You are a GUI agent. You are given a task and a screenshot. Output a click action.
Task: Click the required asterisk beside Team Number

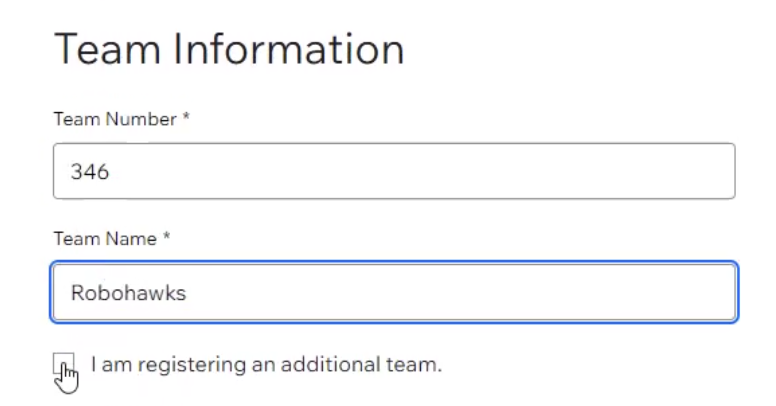tap(186, 118)
